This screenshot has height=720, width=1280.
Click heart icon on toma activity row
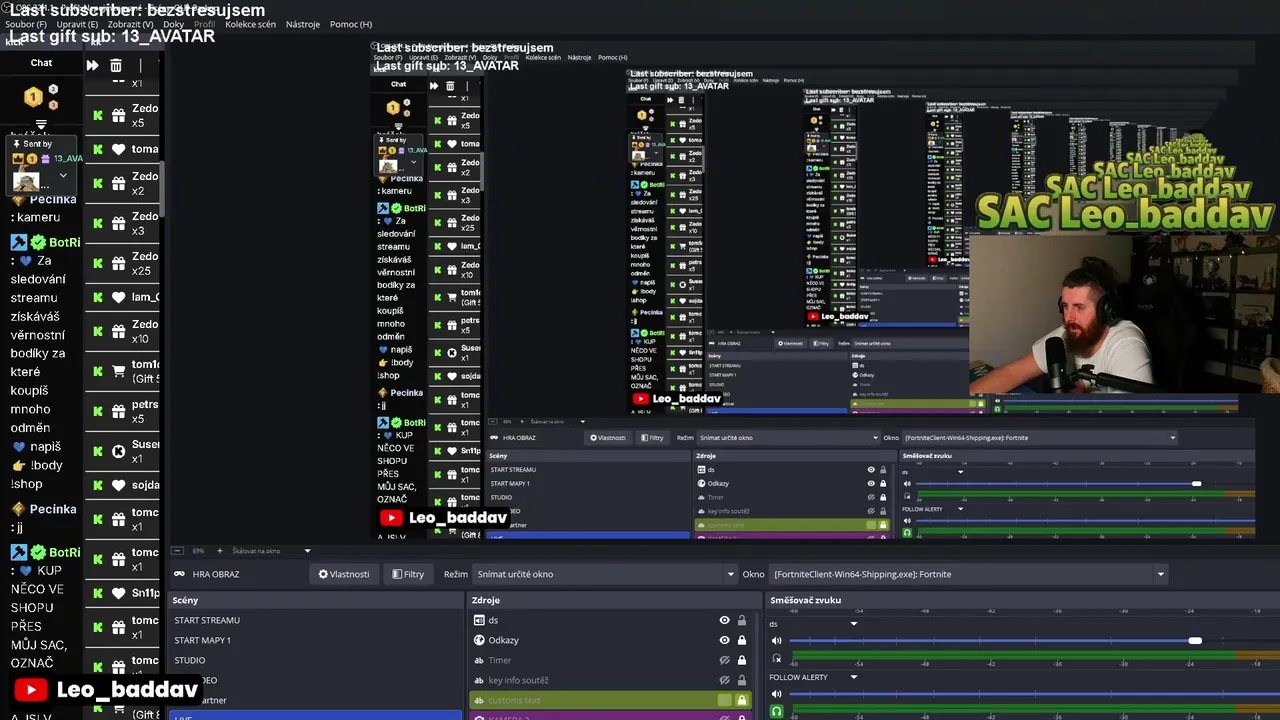[118, 149]
